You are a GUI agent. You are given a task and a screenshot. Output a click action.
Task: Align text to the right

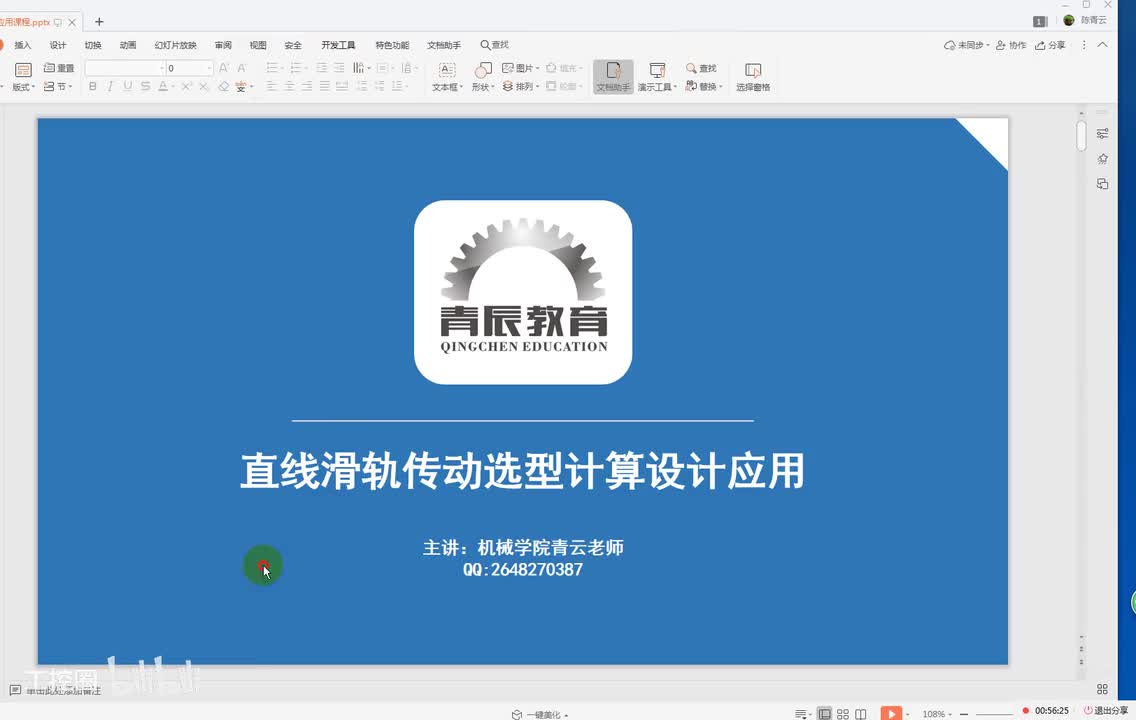click(x=307, y=86)
